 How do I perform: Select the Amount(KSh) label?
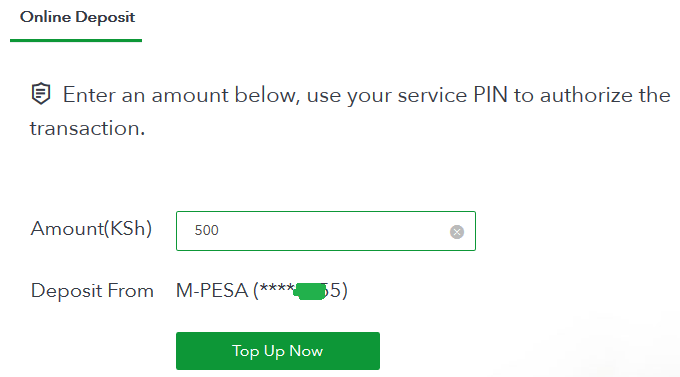(x=91, y=229)
